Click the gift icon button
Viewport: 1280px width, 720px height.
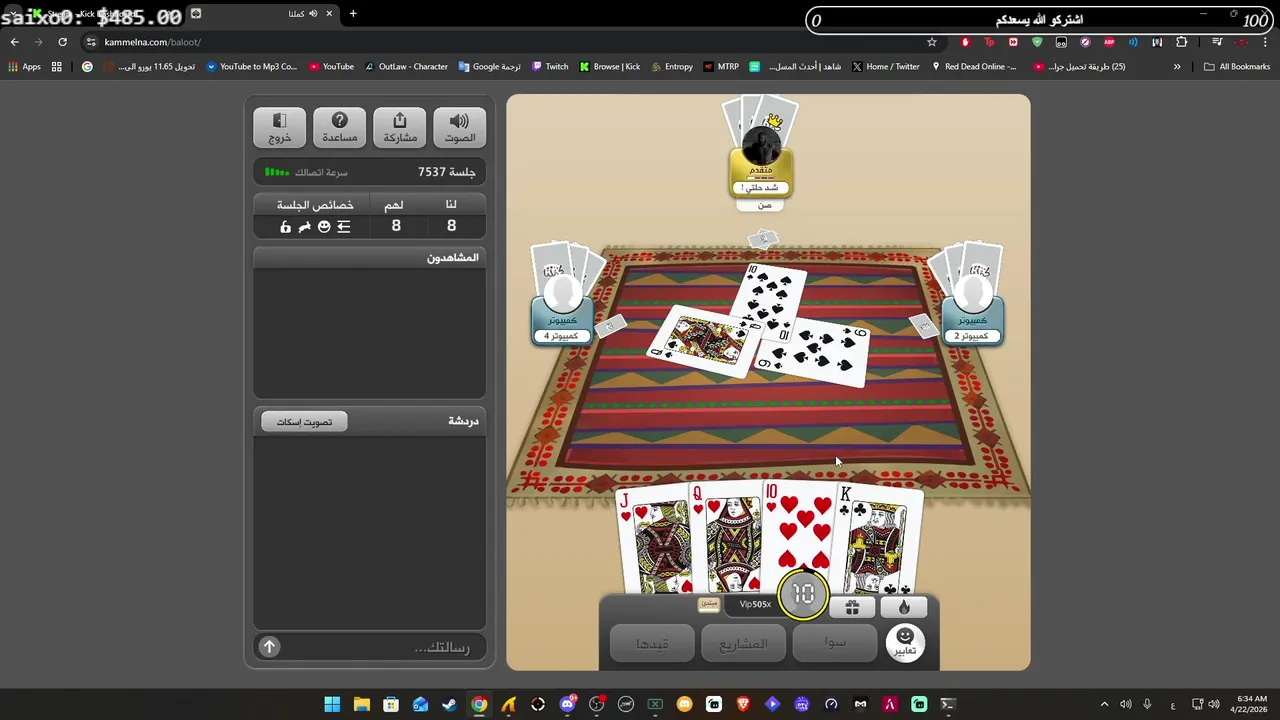click(x=852, y=607)
